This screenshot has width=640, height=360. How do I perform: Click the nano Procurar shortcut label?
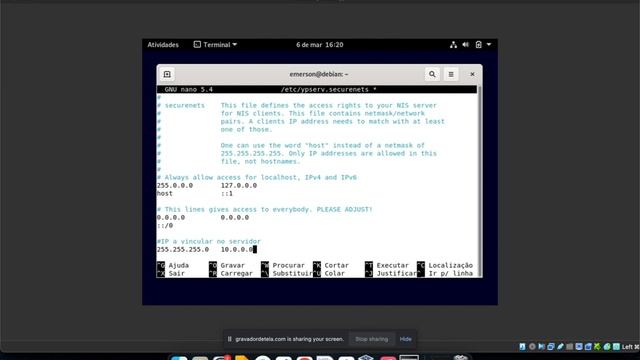(x=289, y=265)
